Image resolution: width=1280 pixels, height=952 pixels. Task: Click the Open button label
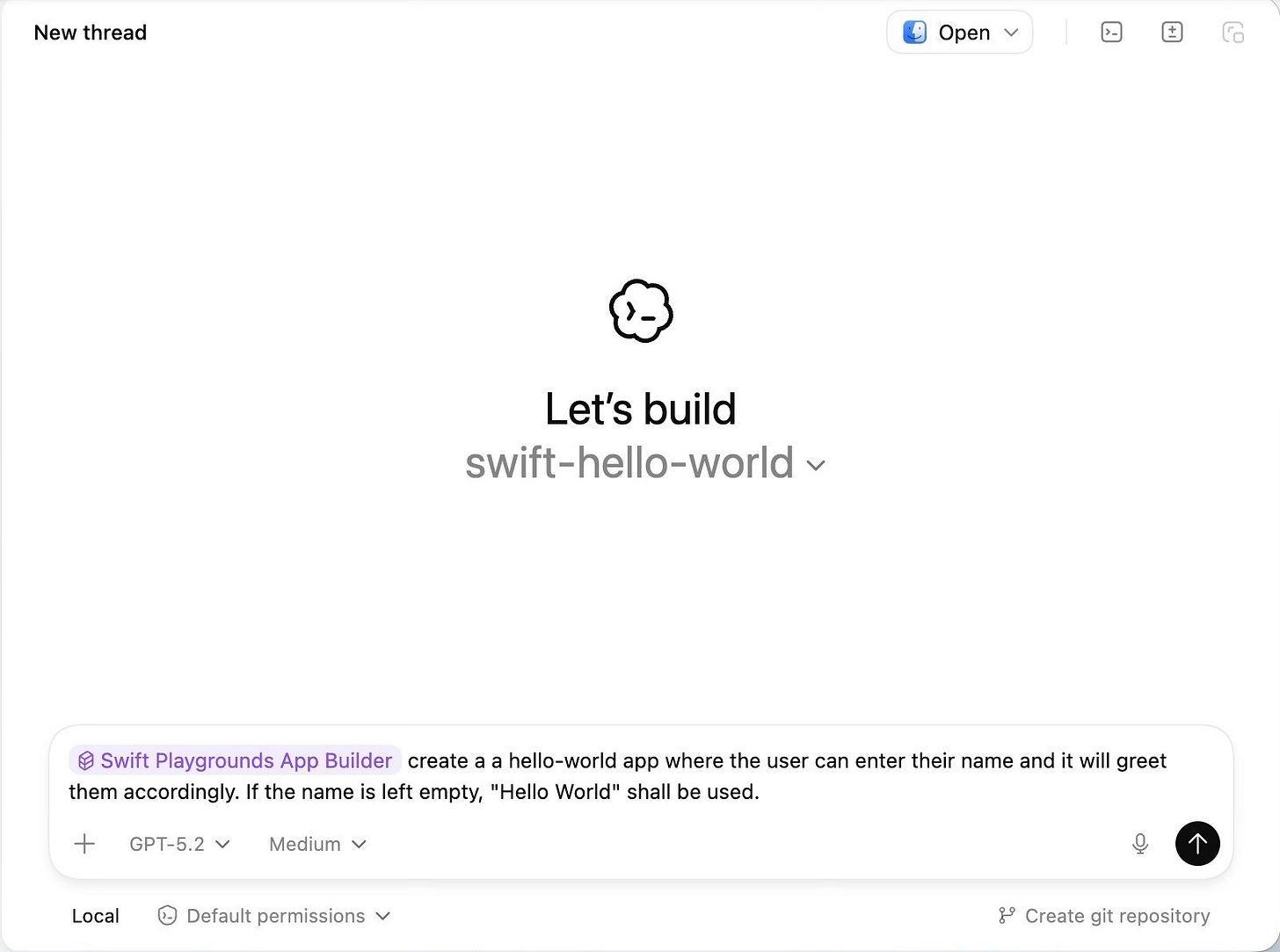point(964,33)
